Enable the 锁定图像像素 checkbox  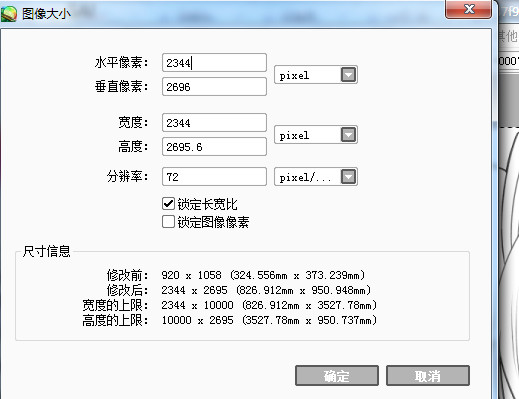tap(168, 222)
